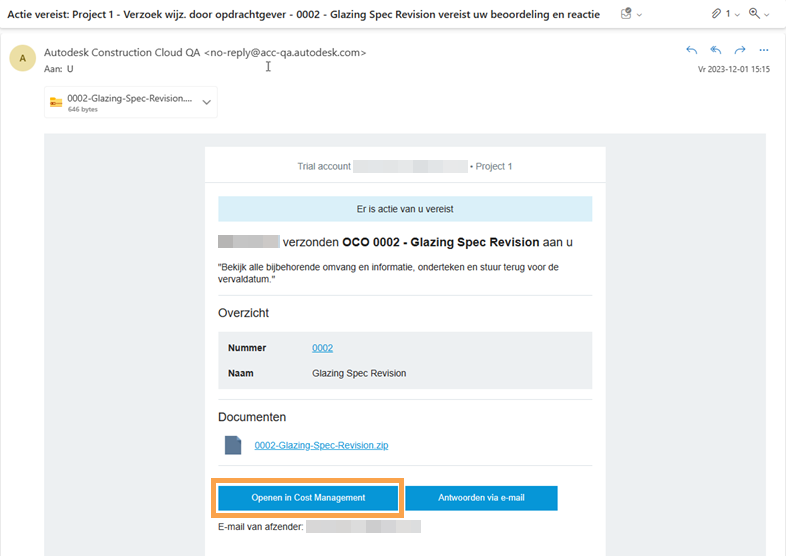The width and height of the screenshot is (786, 556).
Task: Click the paperclip attachments icon
Action: coord(716,14)
